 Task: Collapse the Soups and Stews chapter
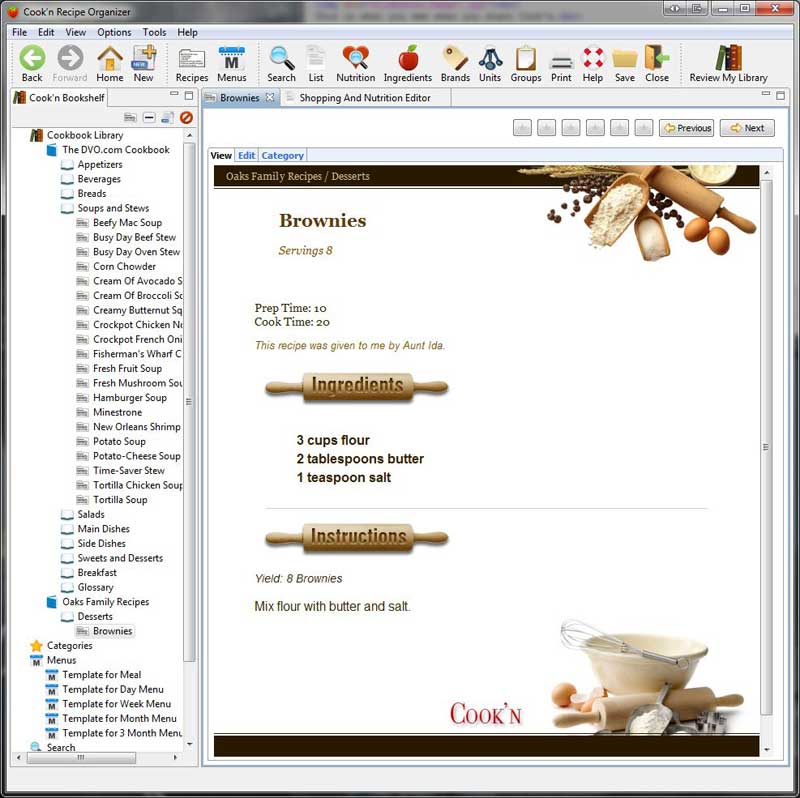105,208
